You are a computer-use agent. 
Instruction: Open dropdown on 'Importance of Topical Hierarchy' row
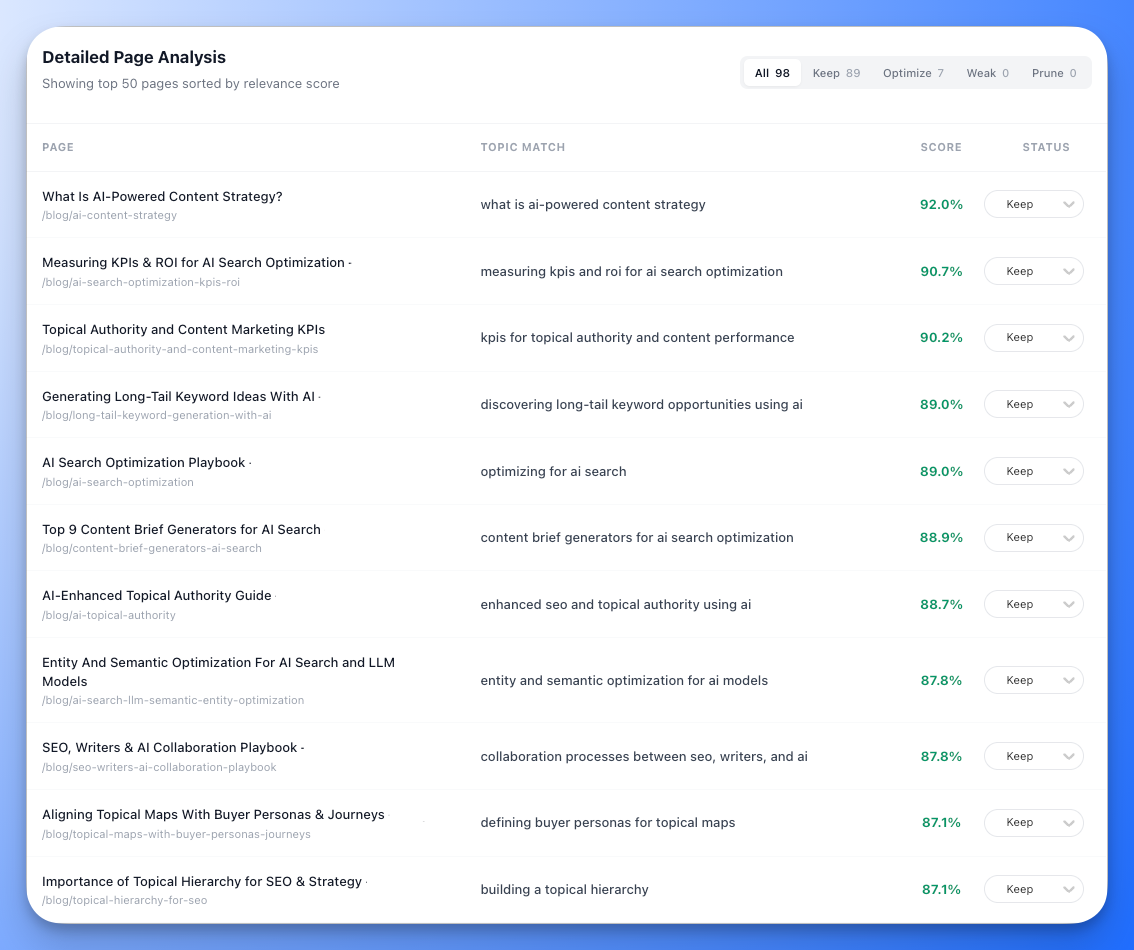point(1033,888)
